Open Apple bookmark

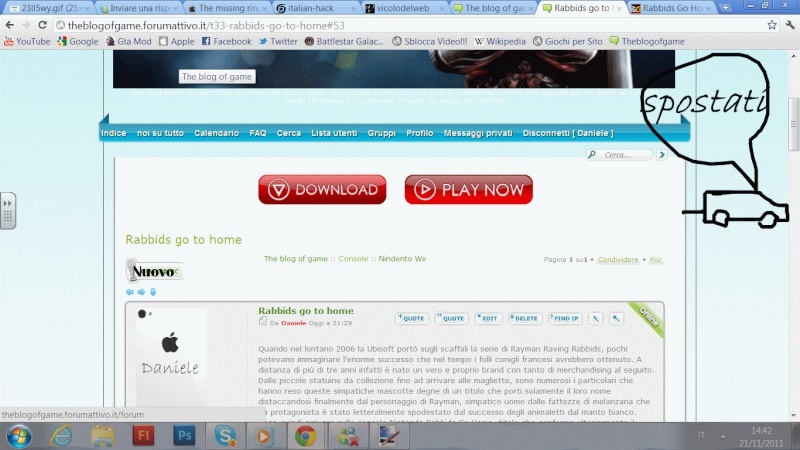(177, 41)
